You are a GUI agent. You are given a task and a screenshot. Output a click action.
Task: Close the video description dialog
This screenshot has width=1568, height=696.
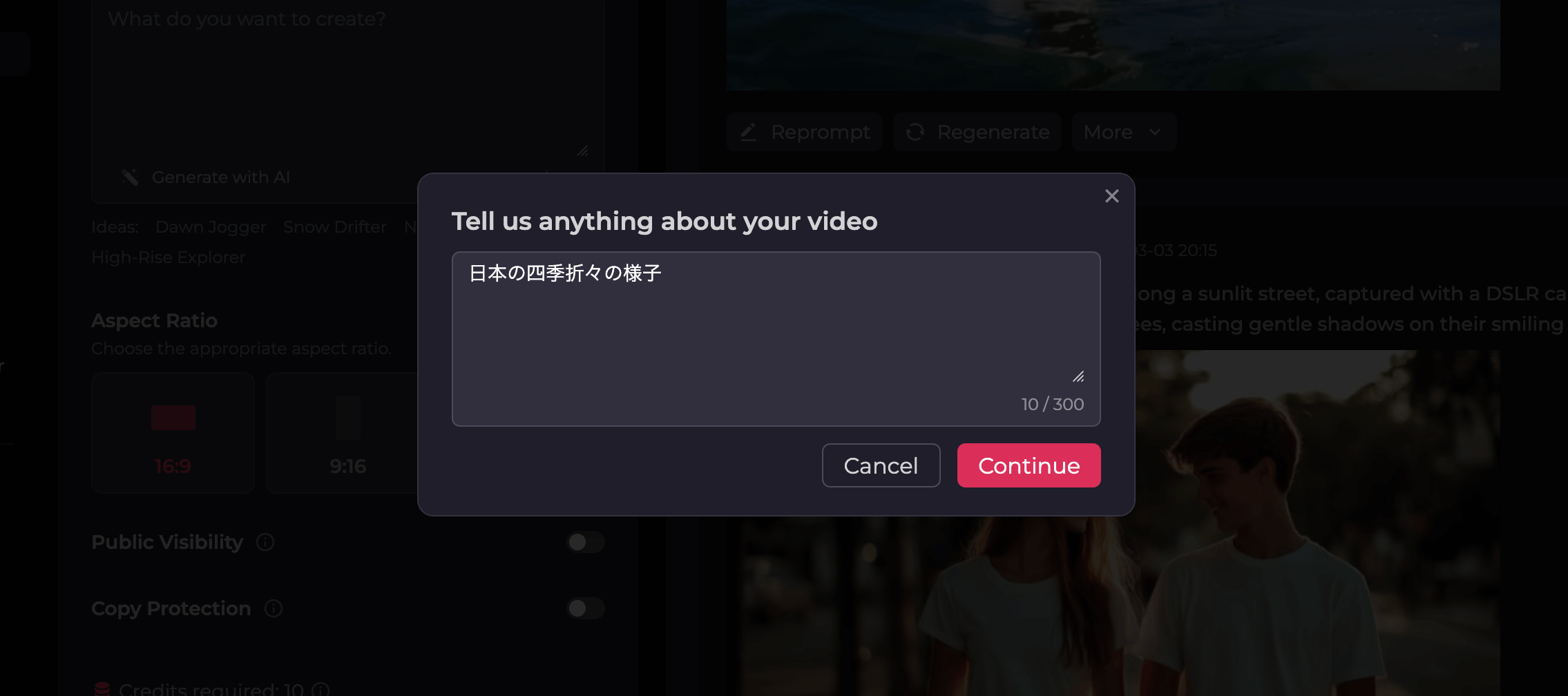tap(1111, 196)
